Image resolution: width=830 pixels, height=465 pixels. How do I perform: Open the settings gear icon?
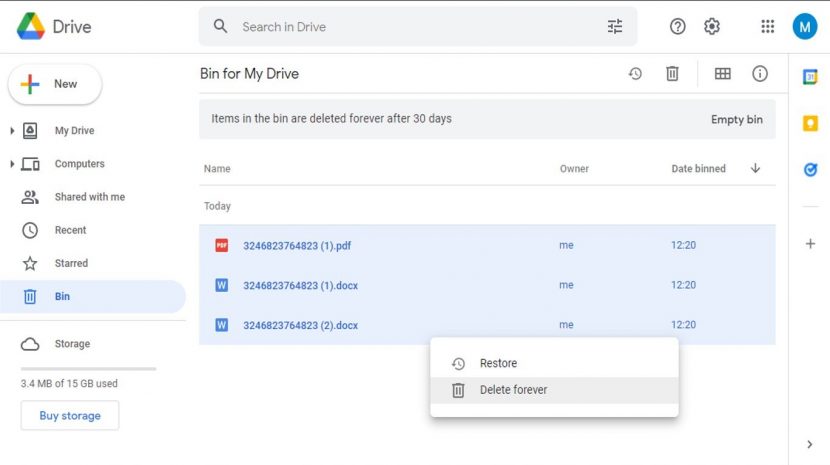[712, 26]
